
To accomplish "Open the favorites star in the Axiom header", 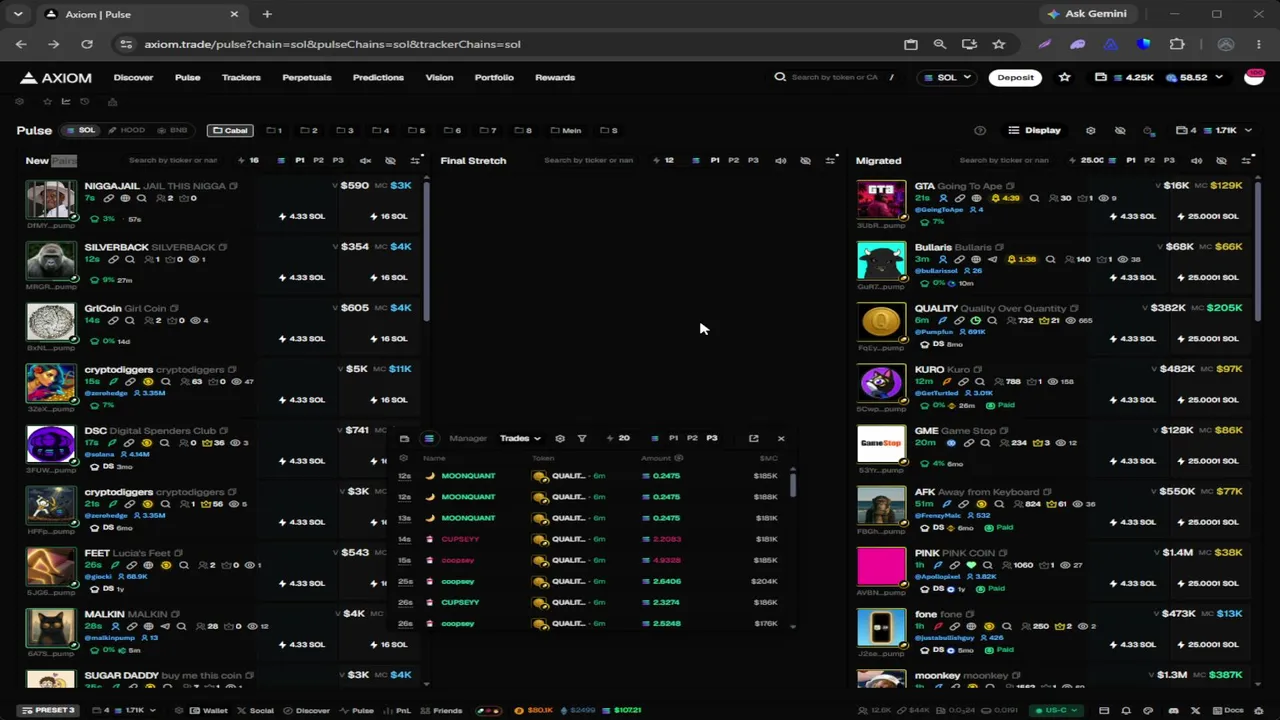I will (1064, 77).
